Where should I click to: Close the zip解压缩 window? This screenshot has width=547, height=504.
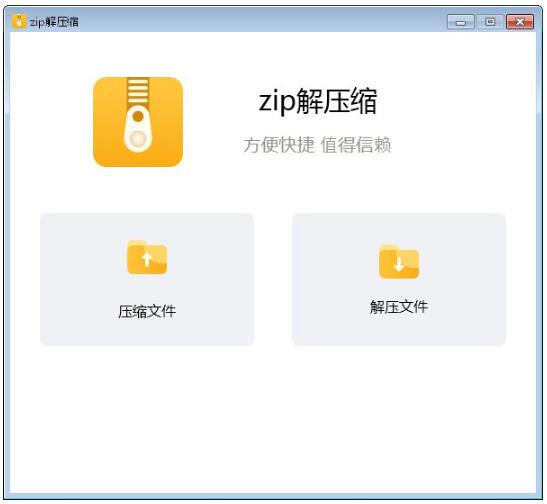pyautogui.click(x=520, y=22)
